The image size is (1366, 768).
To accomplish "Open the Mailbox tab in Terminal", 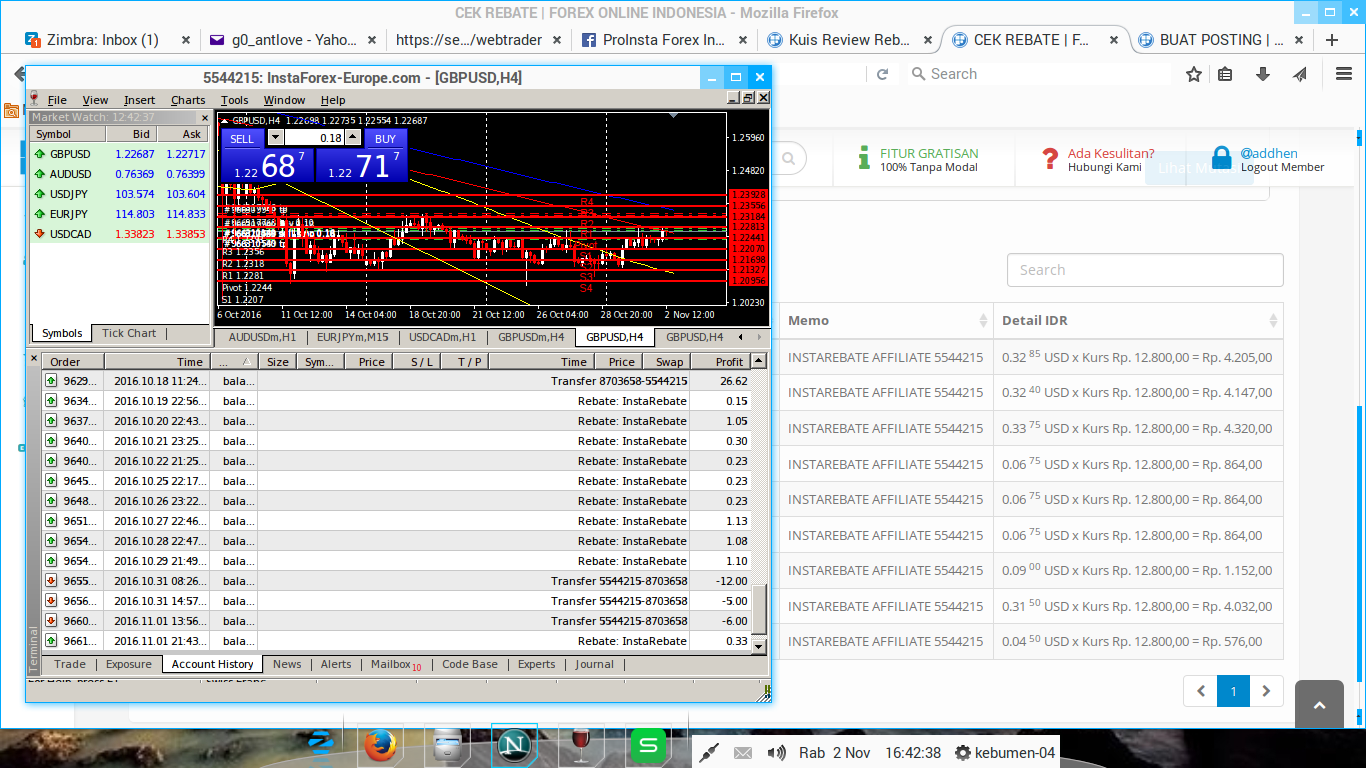I will click(x=395, y=664).
